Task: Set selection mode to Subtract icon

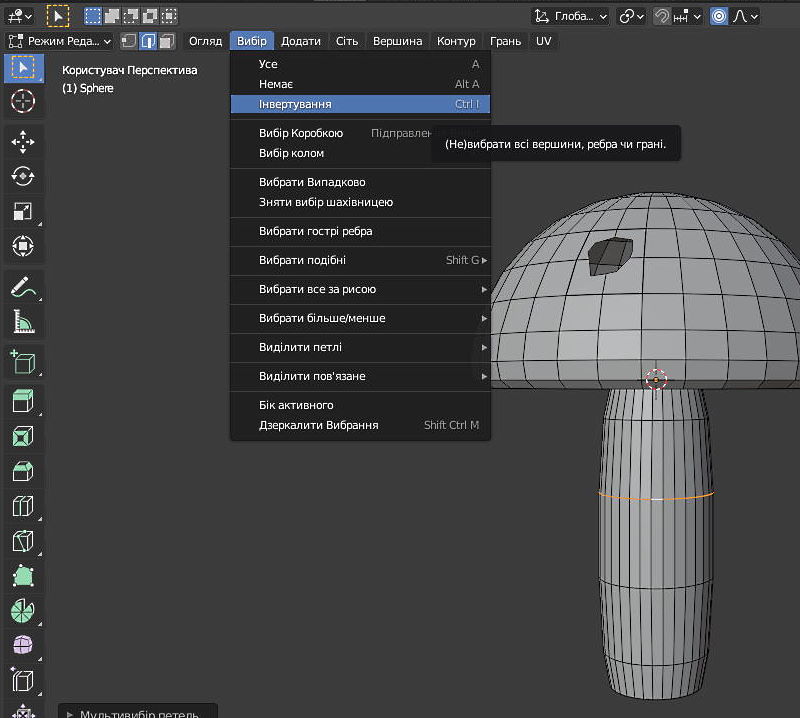Action: tap(131, 16)
